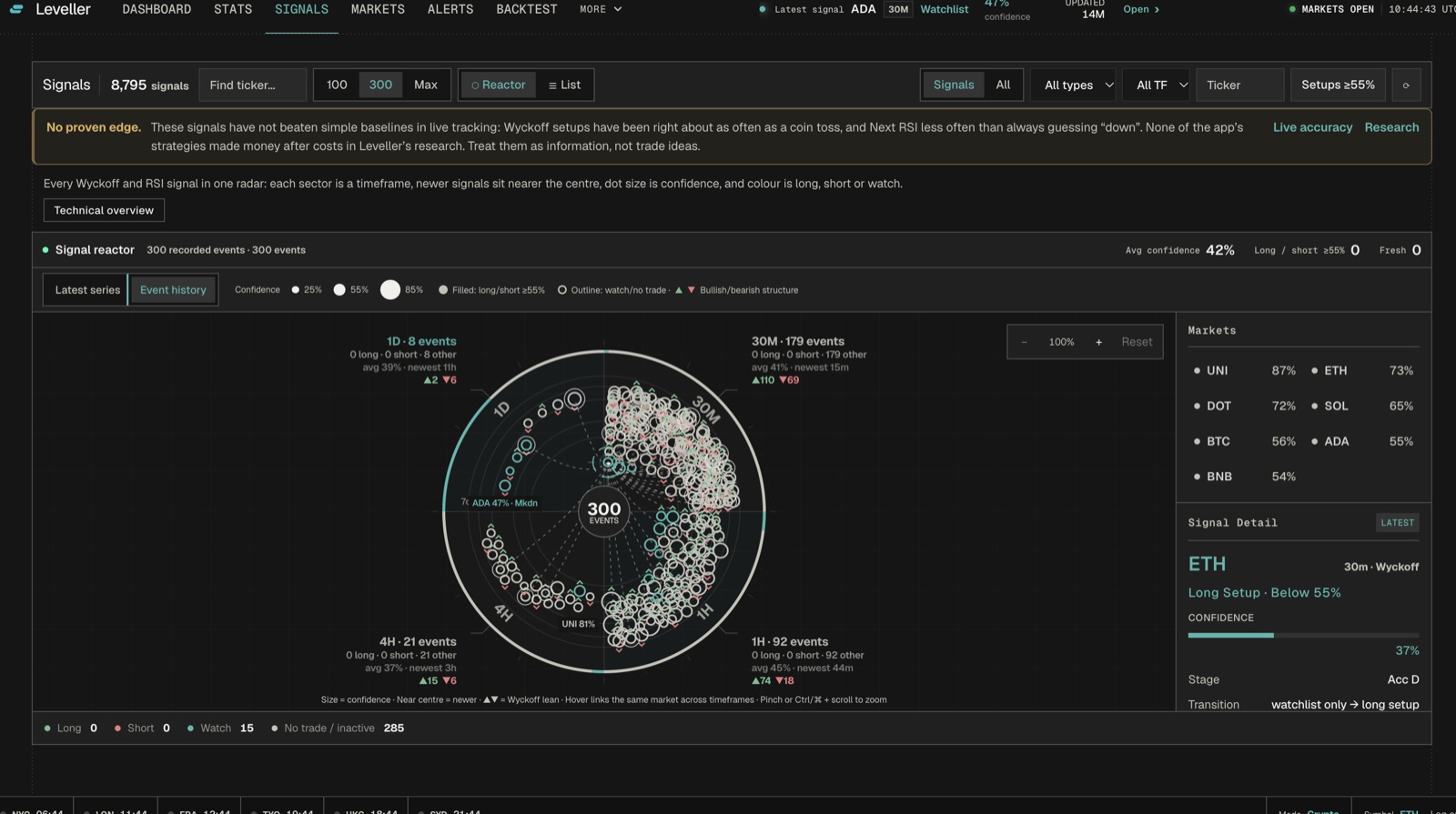Viewport: 1456px width, 814px height.
Task: Select BTC in Markets list
Action: point(1244,441)
